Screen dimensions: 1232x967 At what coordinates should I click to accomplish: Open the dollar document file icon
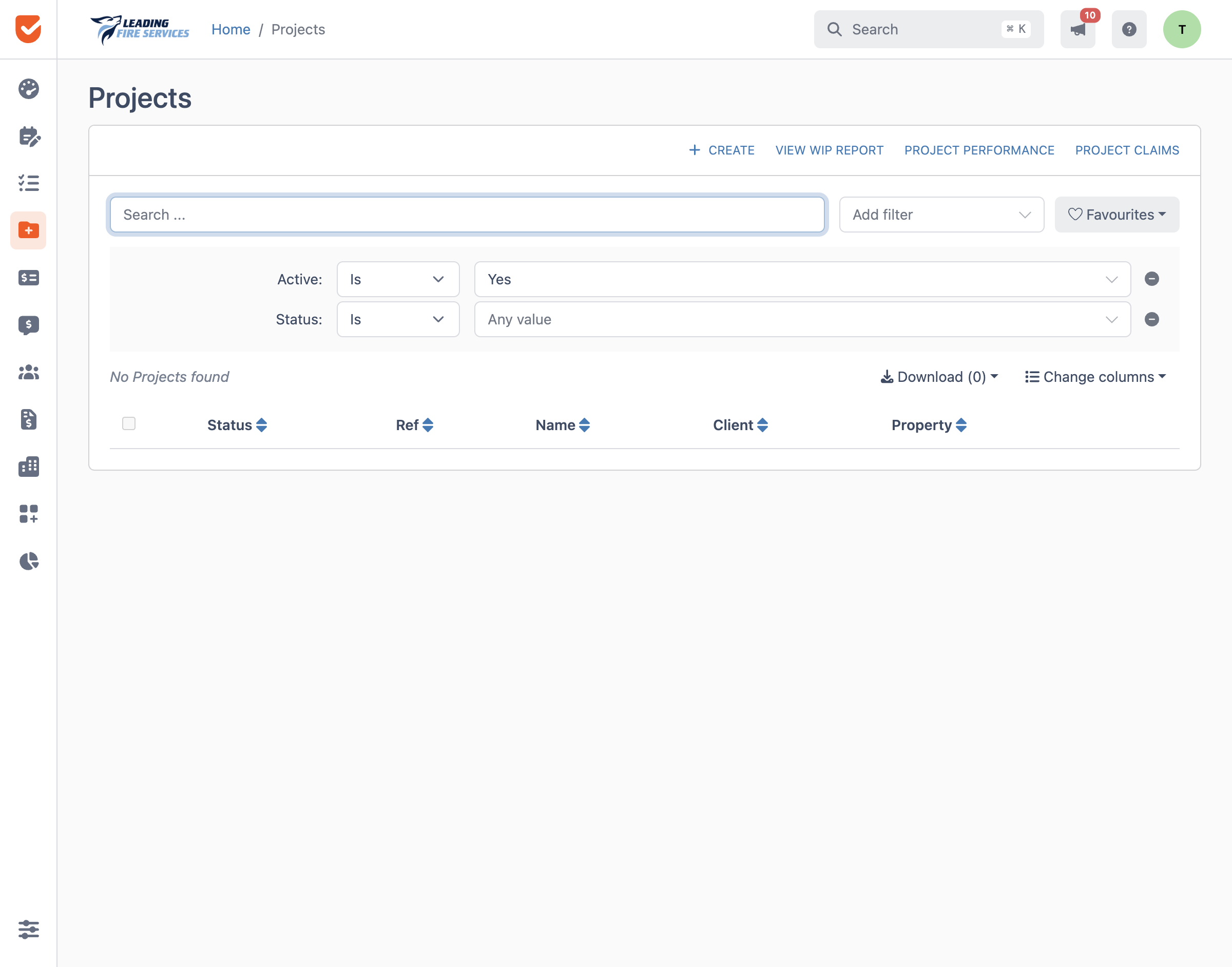28,419
